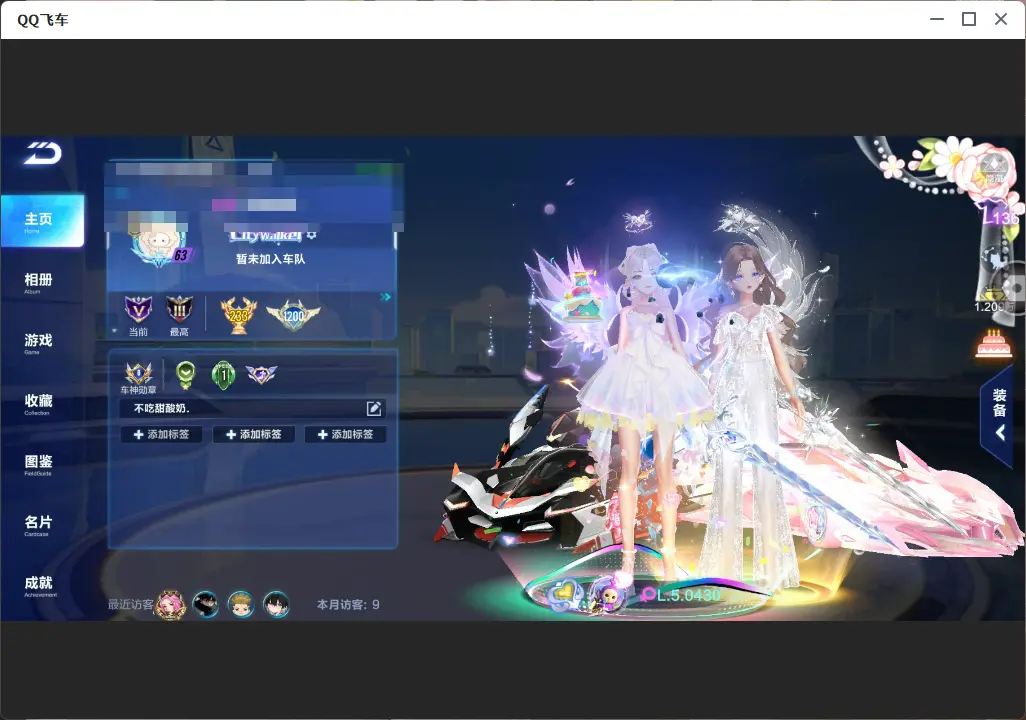This screenshot has height=720, width=1026.
Task: Open the dark-haired boy visitor avatar
Action: tap(276, 604)
